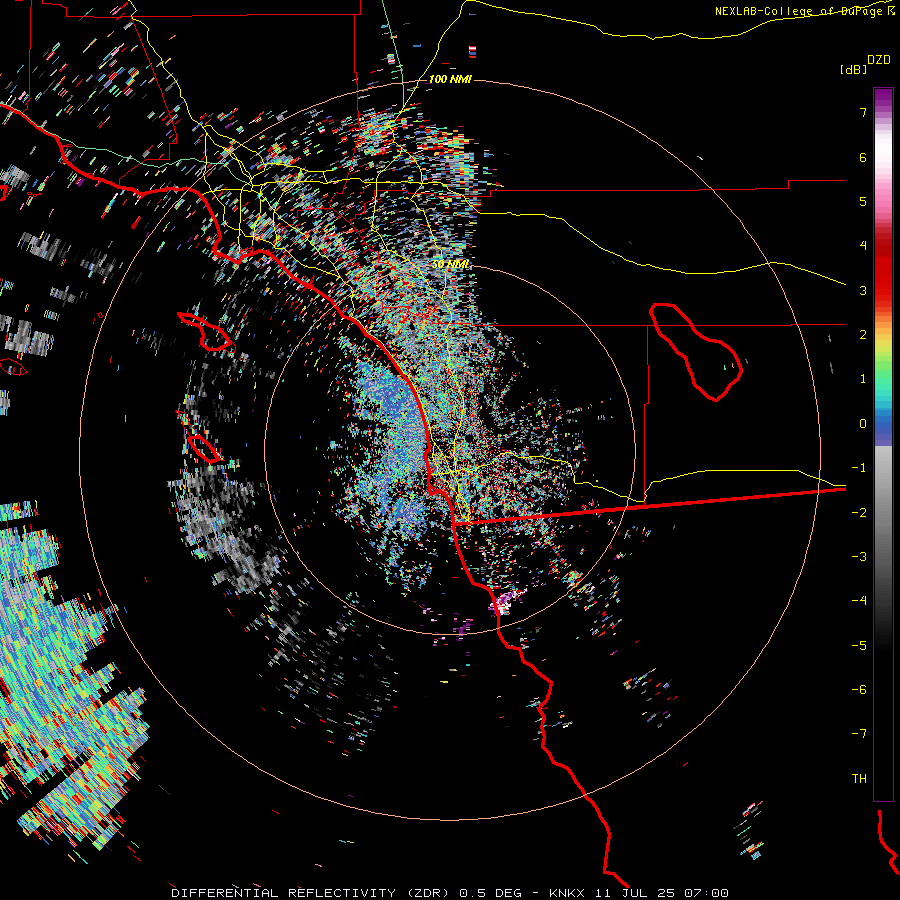Click the -3 value on the scale
Image resolution: width=900 pixels, height=900 pixels.
[859, 557]
